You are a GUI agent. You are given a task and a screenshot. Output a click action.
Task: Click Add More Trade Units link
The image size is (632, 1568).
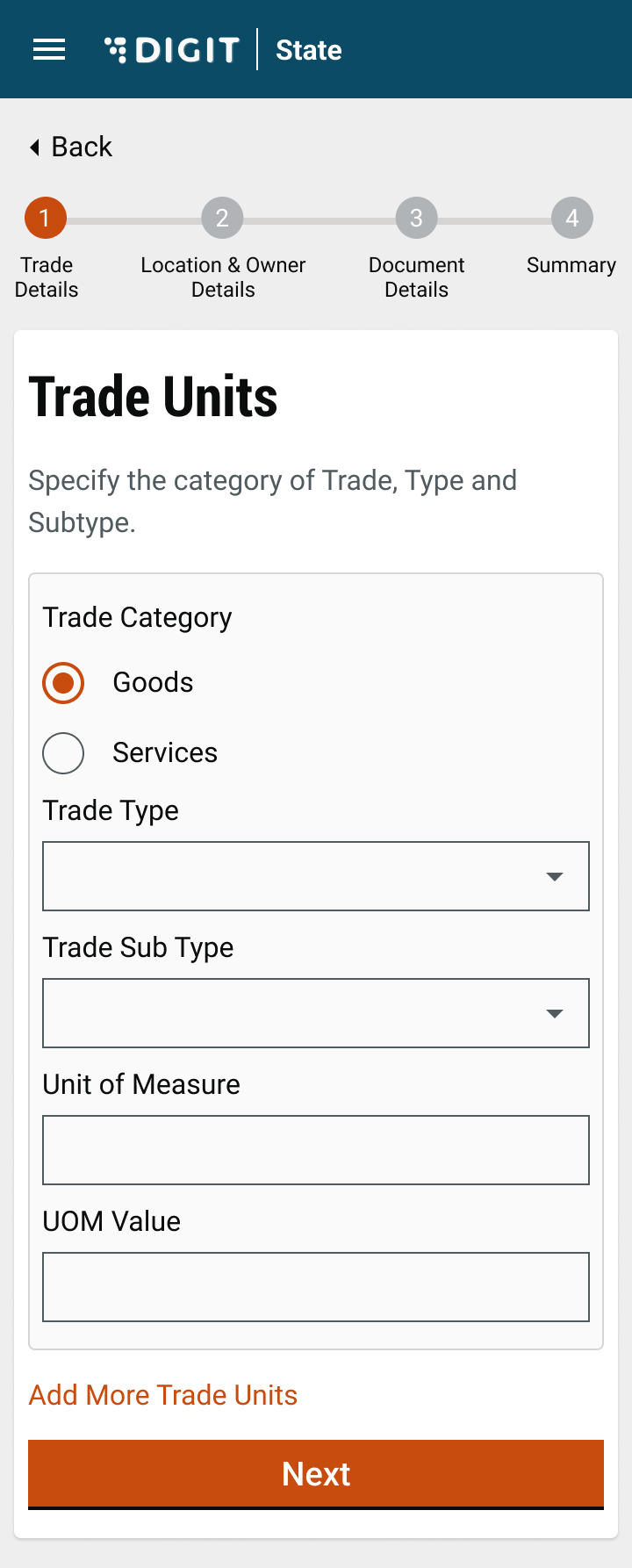point(163,1395)
